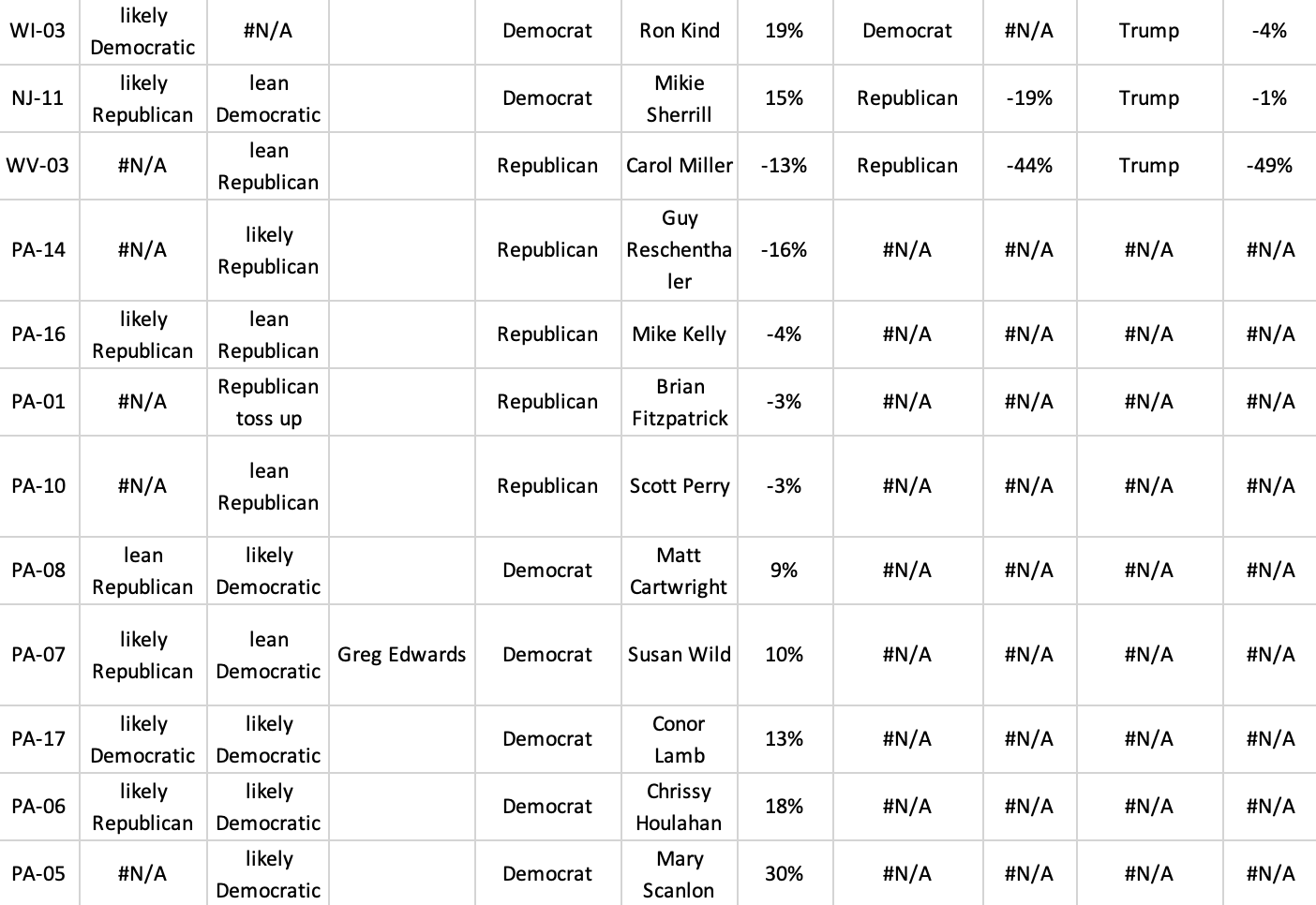Click the Brian Fitzpatrick cell
This screenshot has width=1316, height=905.
click(x=679, y=402)
